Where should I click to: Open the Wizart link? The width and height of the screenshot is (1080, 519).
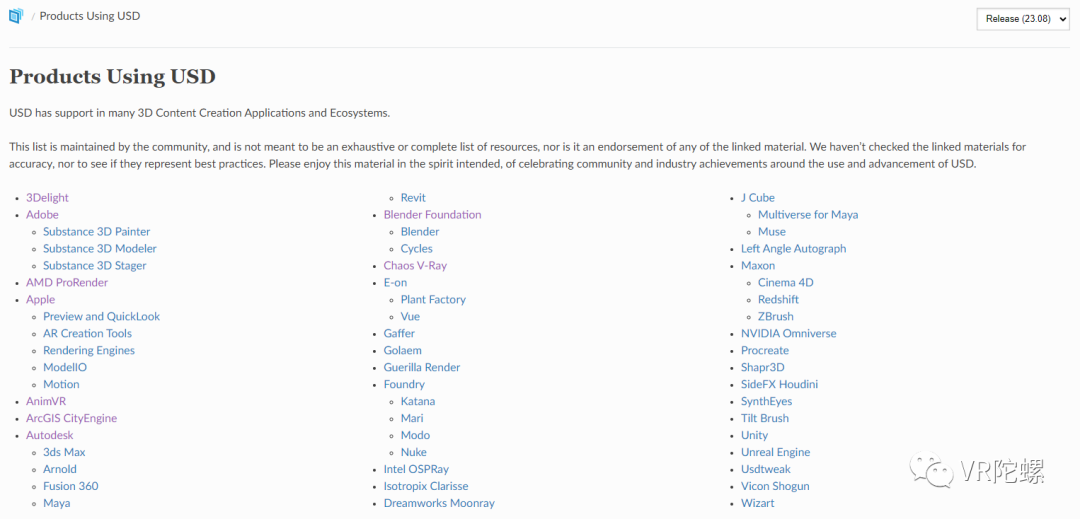click(x=758, y=503)
